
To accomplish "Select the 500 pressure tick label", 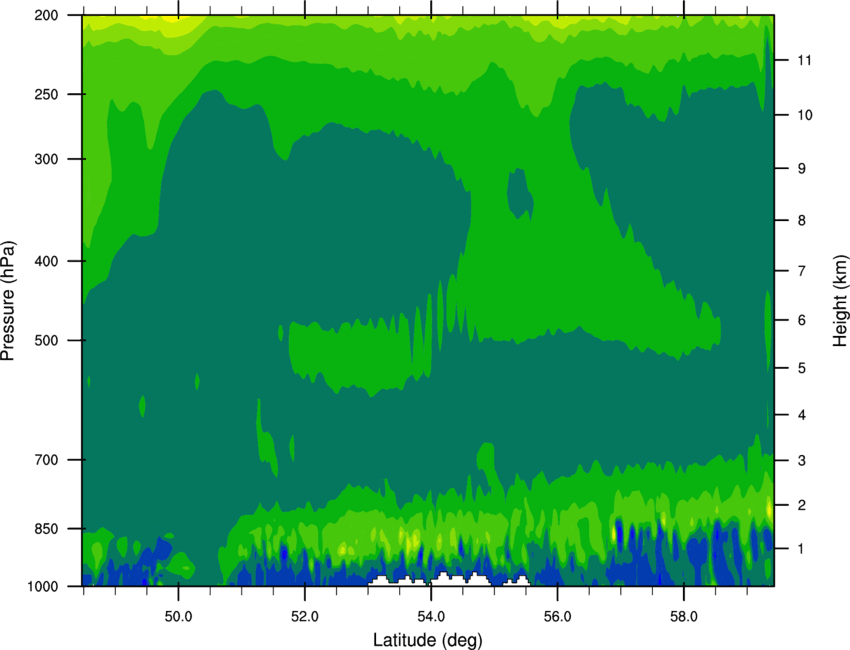I will (46, 340).
